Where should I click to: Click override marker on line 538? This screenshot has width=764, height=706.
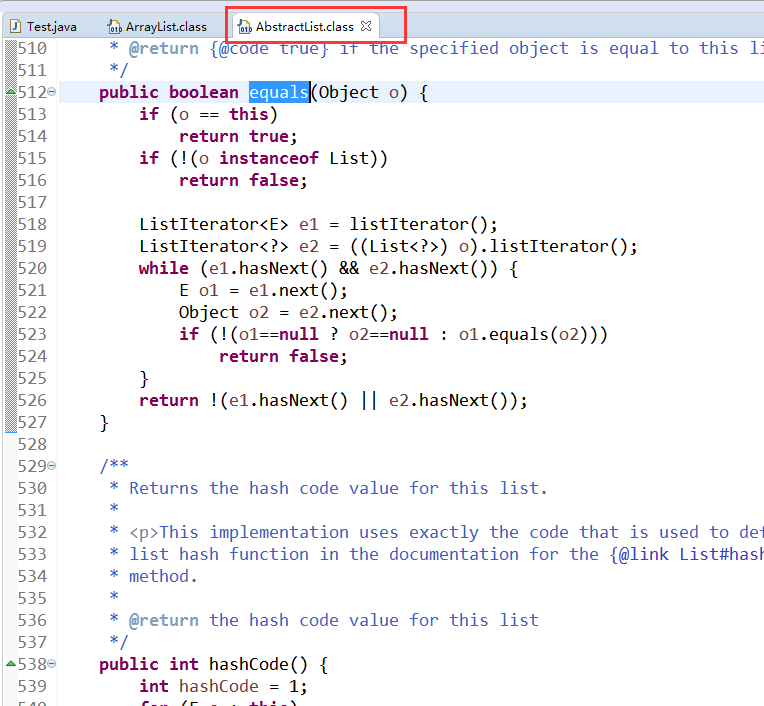tap(11, 663)
